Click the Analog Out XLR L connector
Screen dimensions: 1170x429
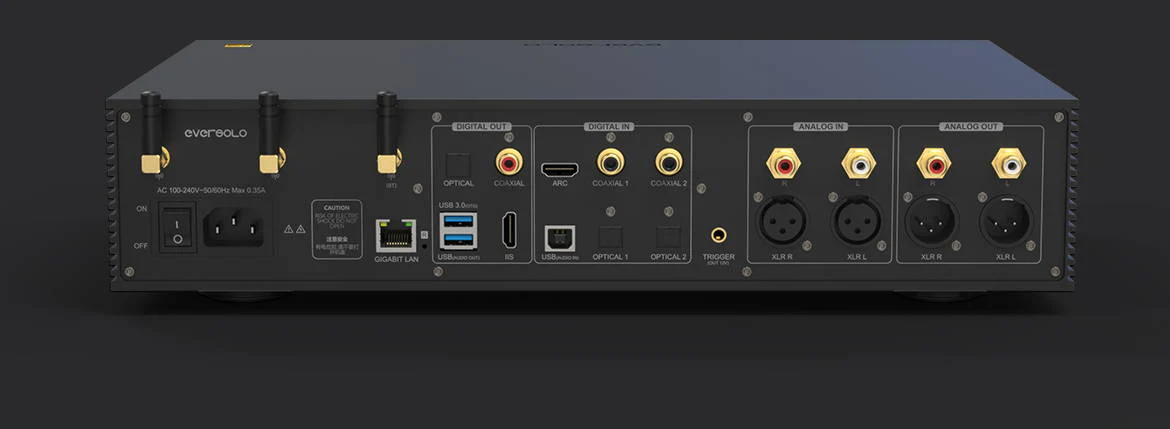coord(1006,222)
